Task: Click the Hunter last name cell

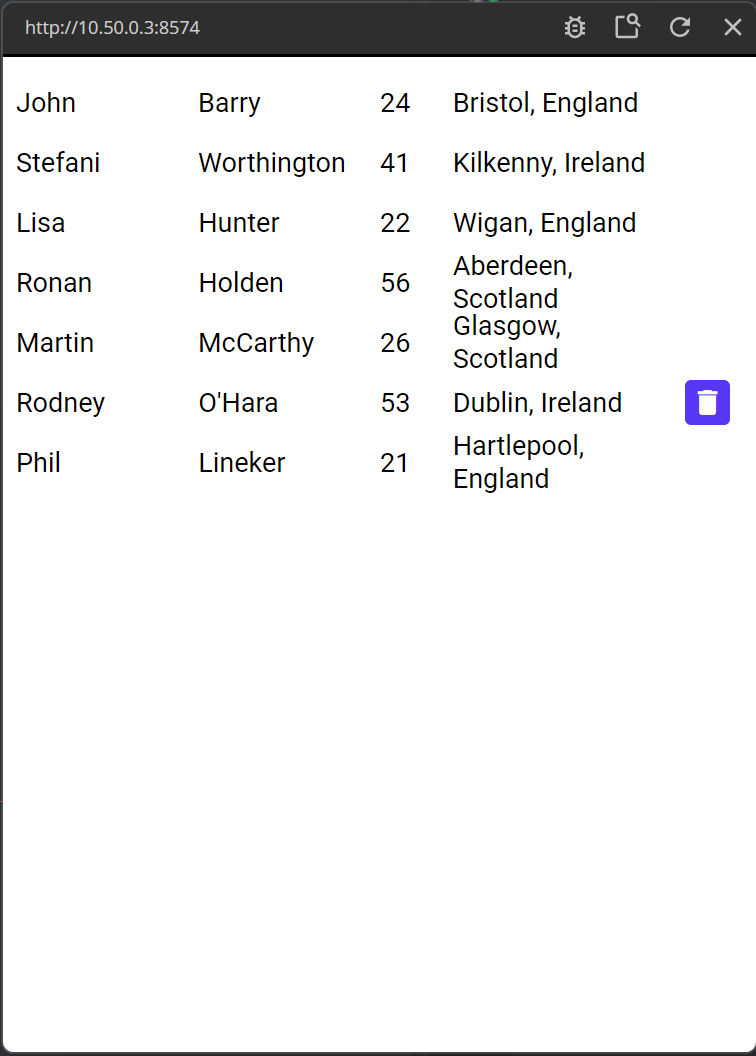Action: pos(239,223)
